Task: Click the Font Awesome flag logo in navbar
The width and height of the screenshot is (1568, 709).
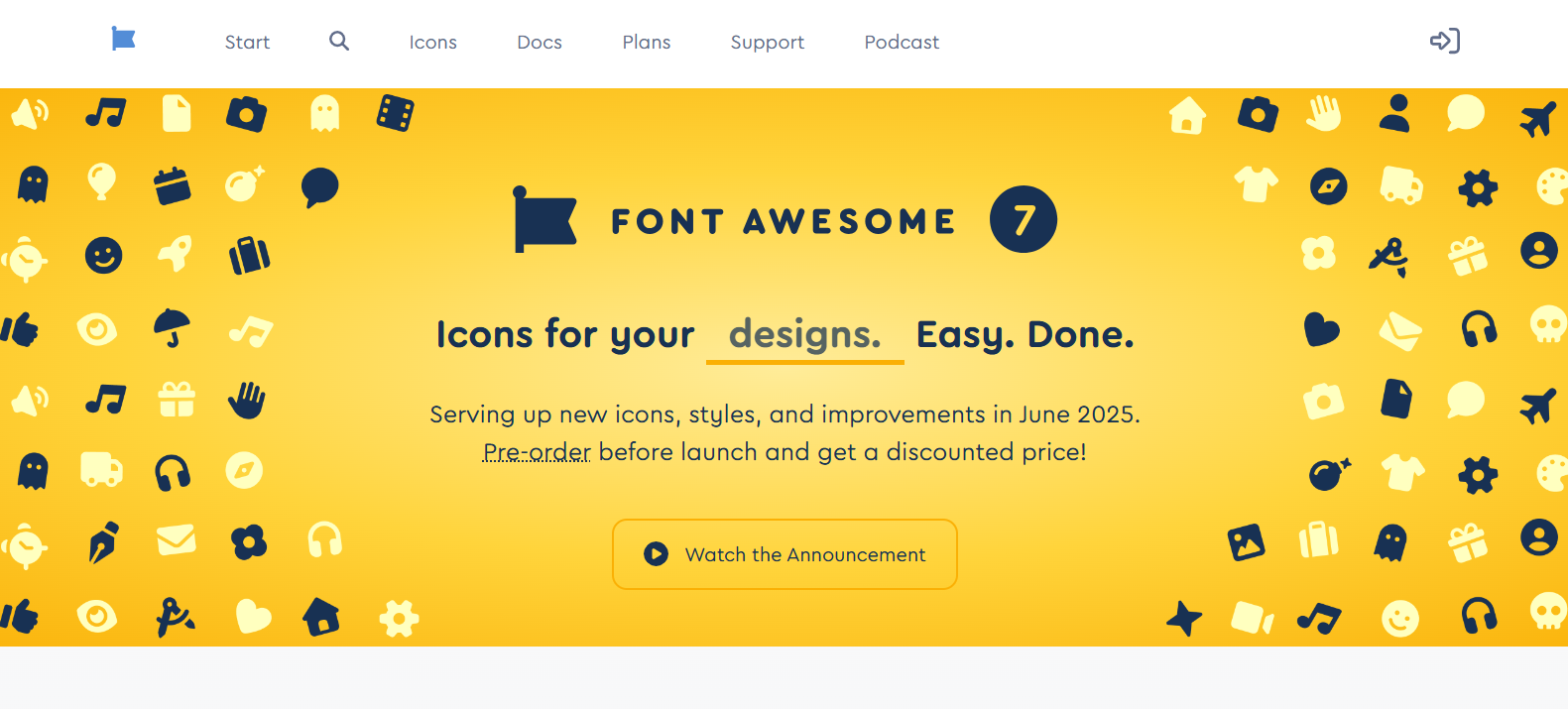Action: tap(123, 40)
